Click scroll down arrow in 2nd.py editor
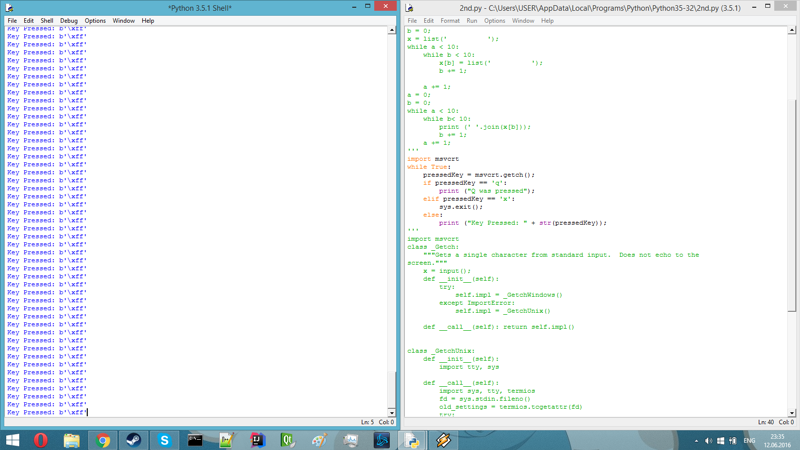 coord(792,413)
